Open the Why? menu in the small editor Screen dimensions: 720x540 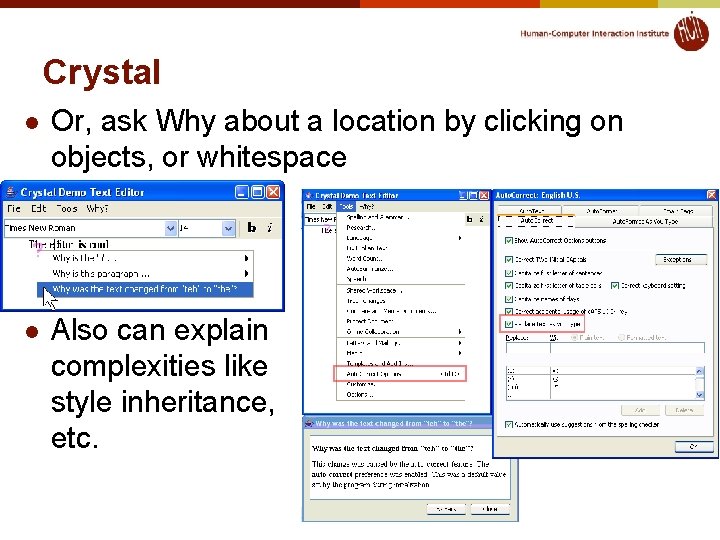click(x=366, y=207)
